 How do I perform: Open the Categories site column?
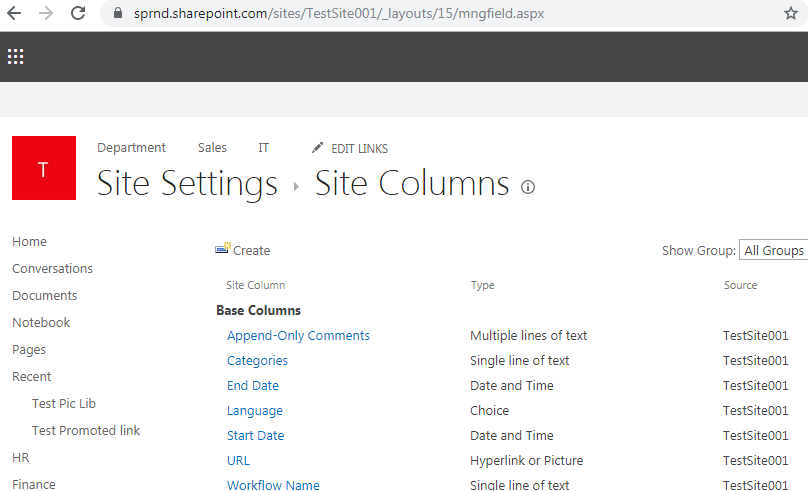pyautogui.click(x=257, y=361)
